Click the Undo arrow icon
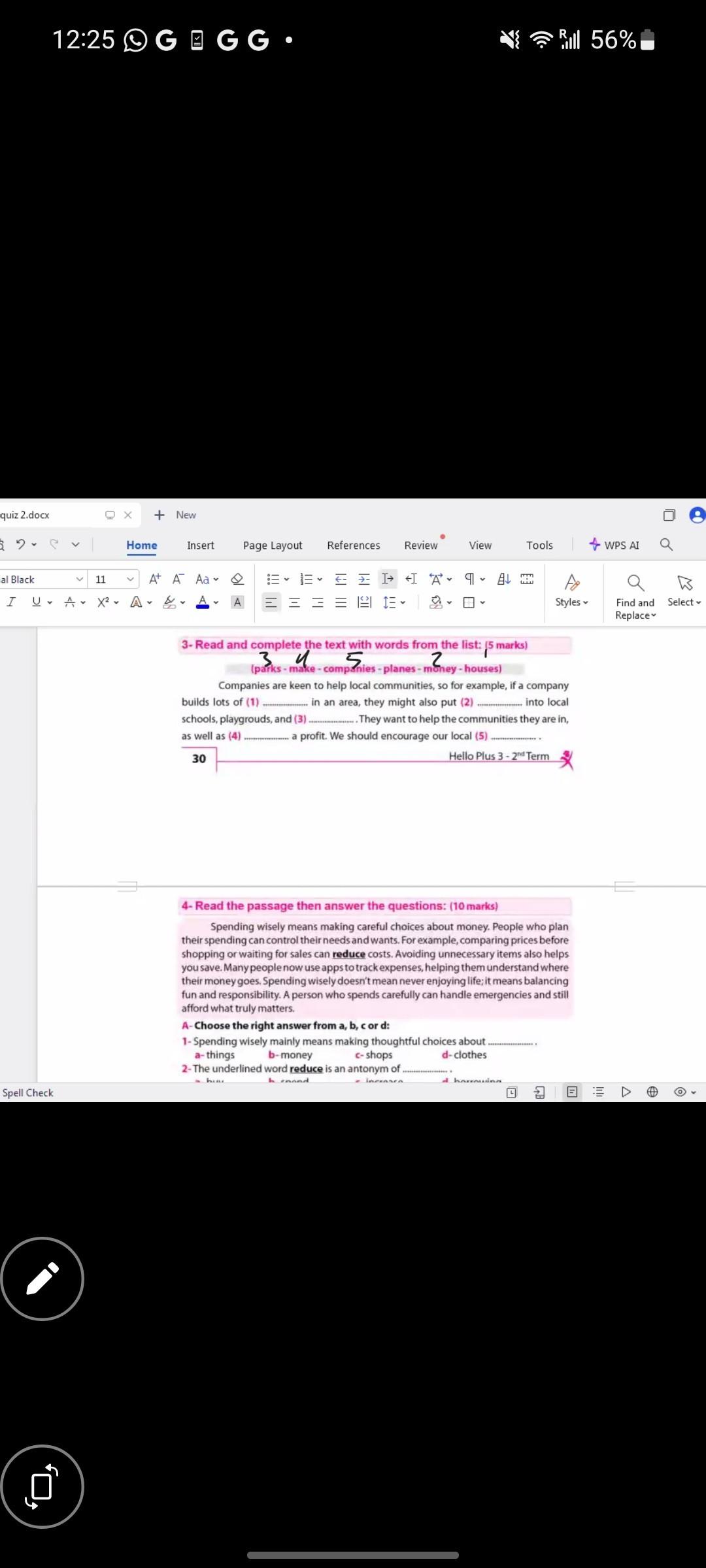Screen dimensions: 706x1568 [x=20, y=544]
